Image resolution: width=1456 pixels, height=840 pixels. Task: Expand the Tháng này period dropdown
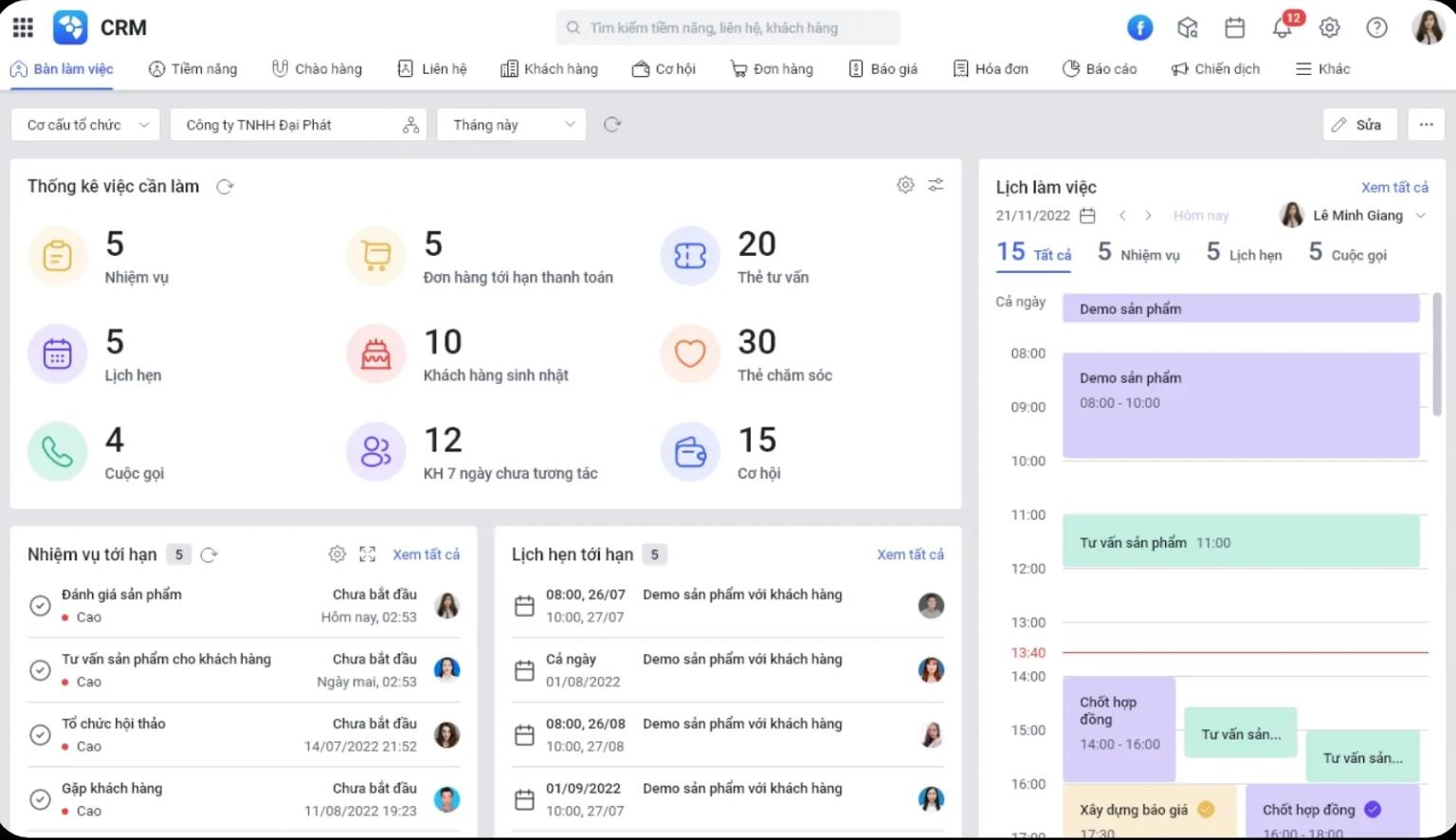(x=512, y=125)
